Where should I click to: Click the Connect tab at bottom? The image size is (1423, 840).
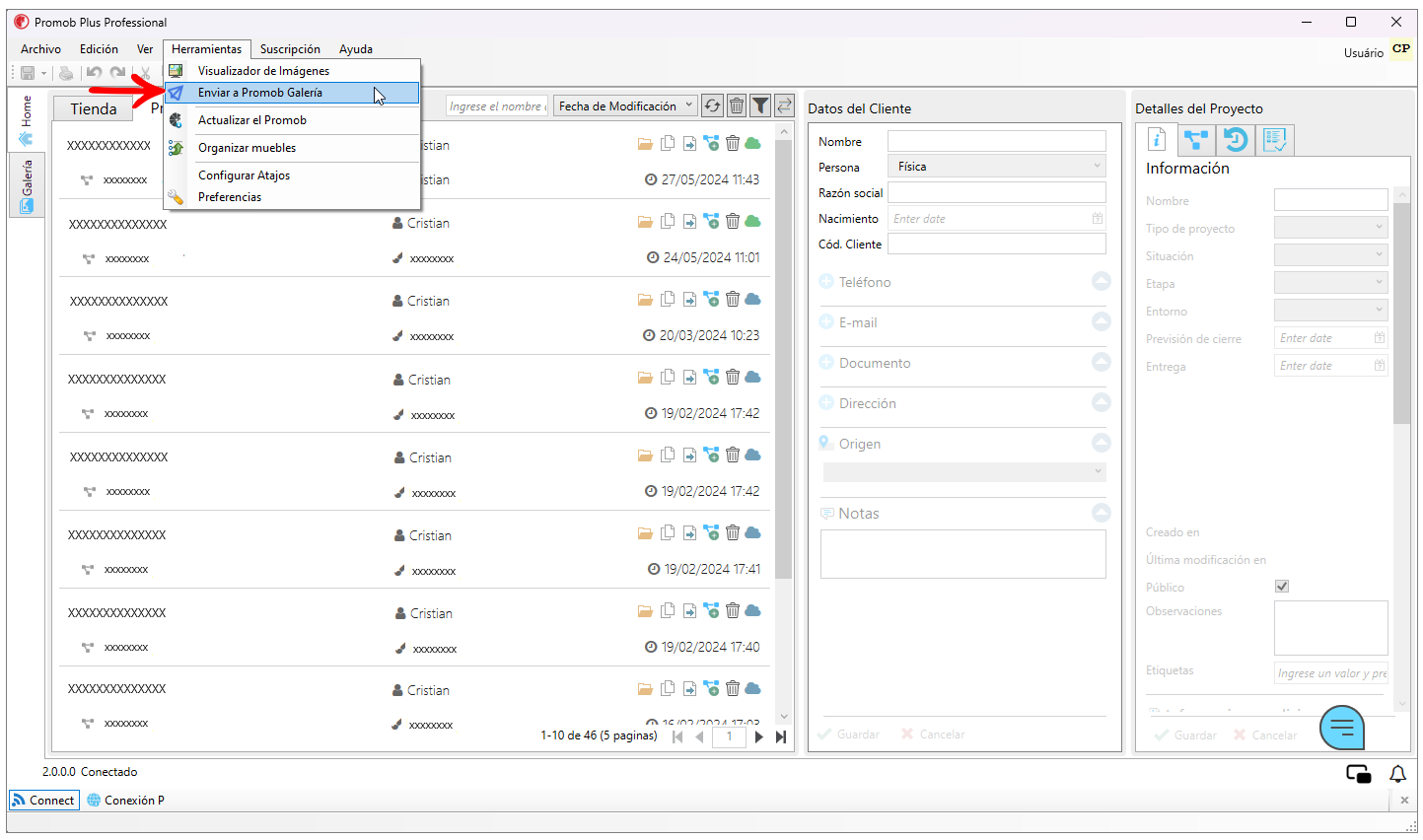click(43, 800)
